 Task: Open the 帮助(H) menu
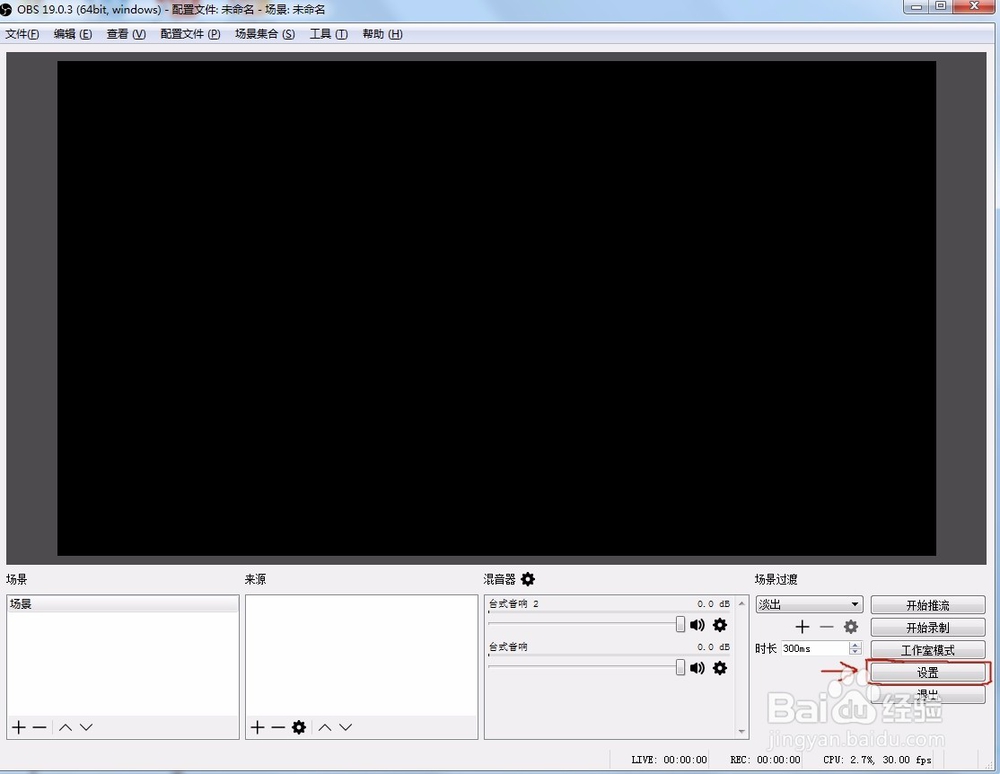[382, 34]
